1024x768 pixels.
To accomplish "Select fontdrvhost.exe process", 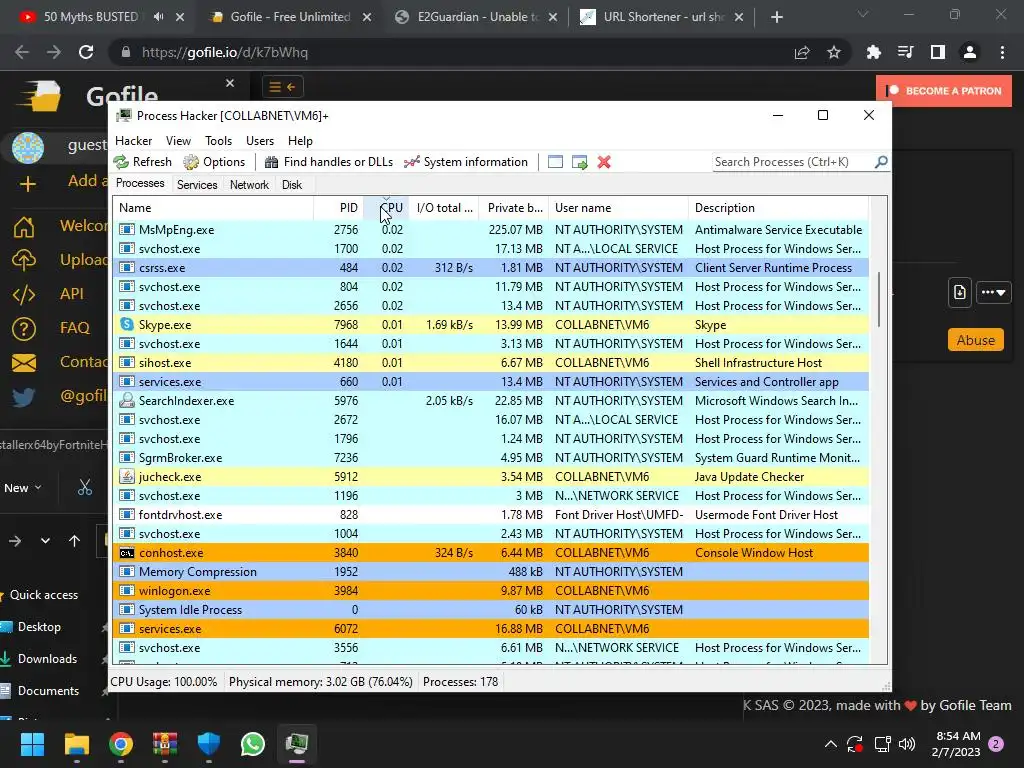I will pos(490,515).
